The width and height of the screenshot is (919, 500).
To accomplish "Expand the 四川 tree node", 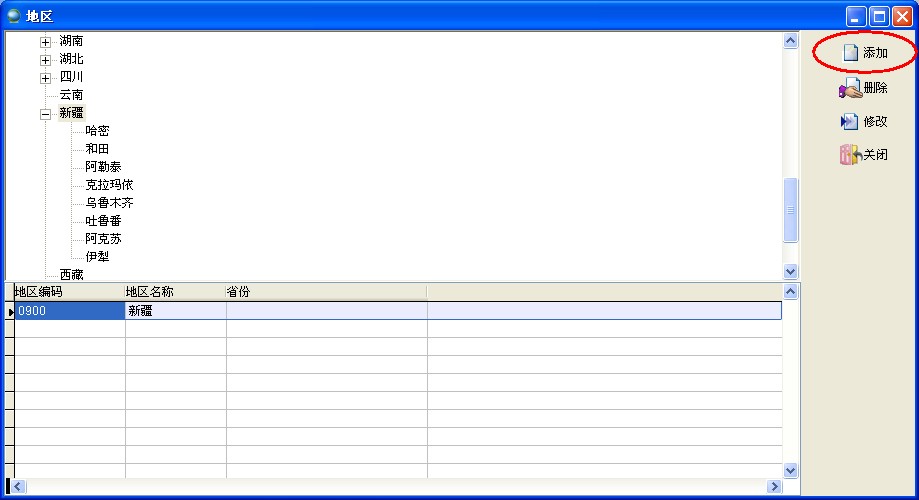I will click(x=45, y=78).
